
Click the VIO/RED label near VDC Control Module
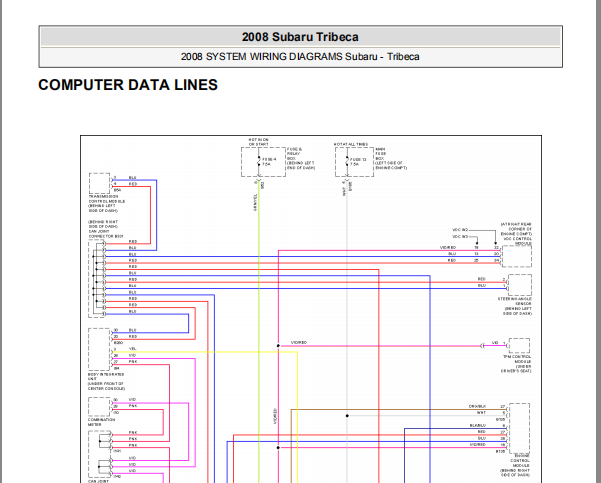tap(448, 248)
